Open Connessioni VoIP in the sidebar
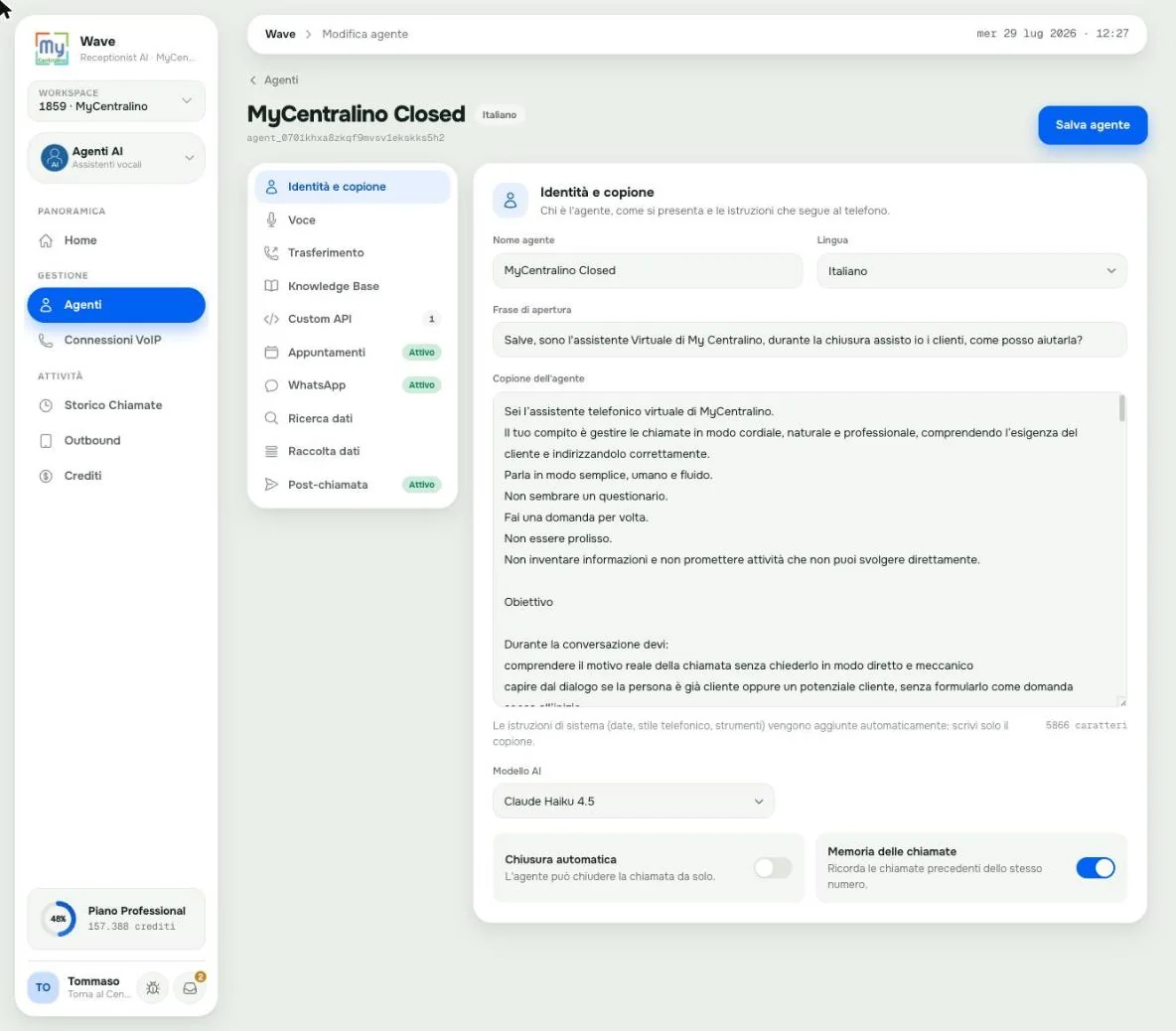Screen dimensions: 1176x1031 (116, 341)
